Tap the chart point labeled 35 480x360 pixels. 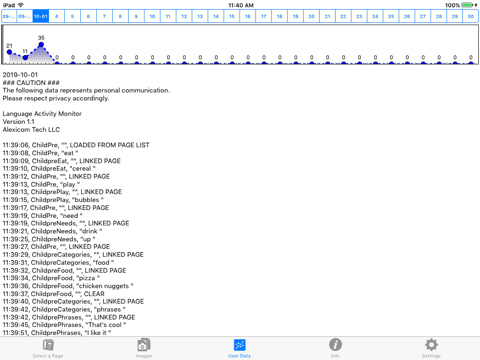[x=41, y=45]
